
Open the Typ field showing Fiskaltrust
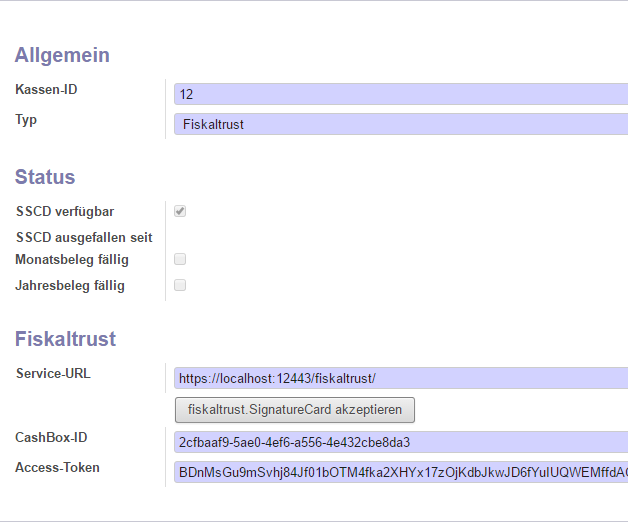pos(401,124)
